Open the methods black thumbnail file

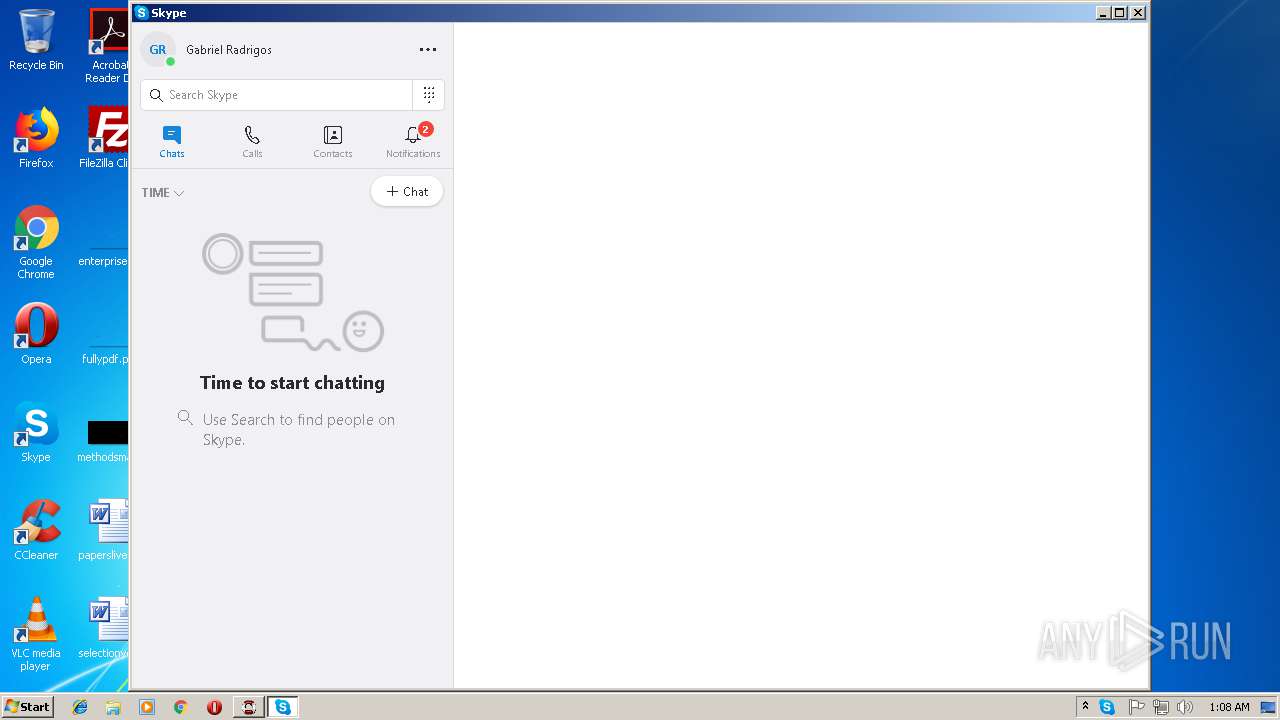[x=105, y=440]
